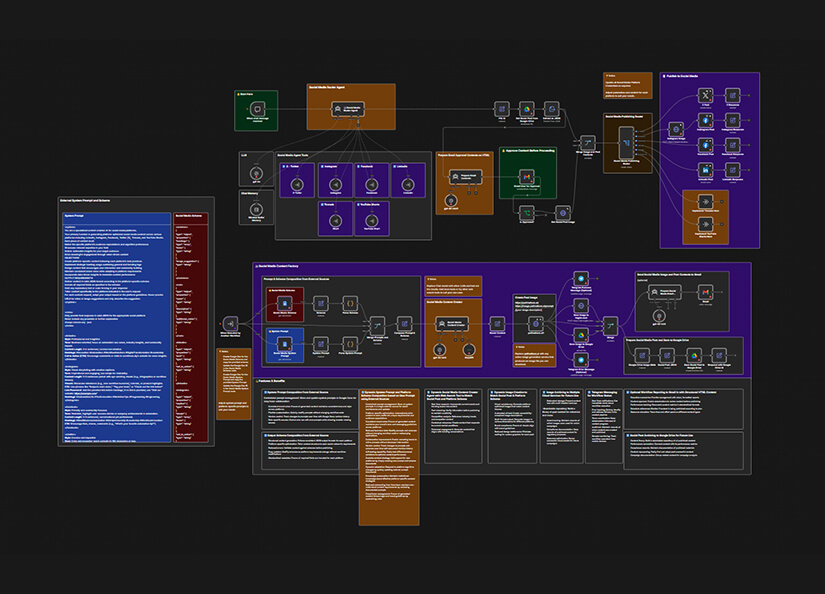Open the YouTube Shorts tool node

pos(372,221)
